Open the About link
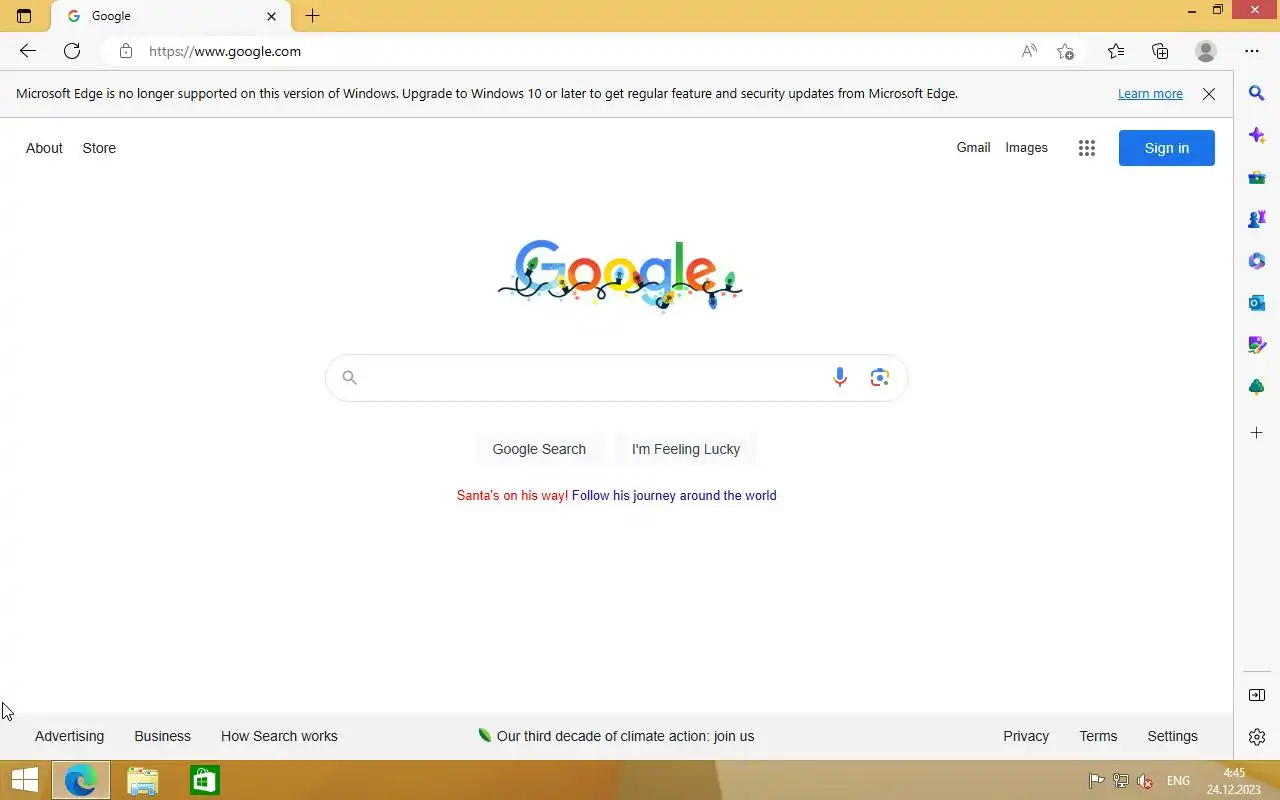The image size is (1280, 800). coord(44,148)
